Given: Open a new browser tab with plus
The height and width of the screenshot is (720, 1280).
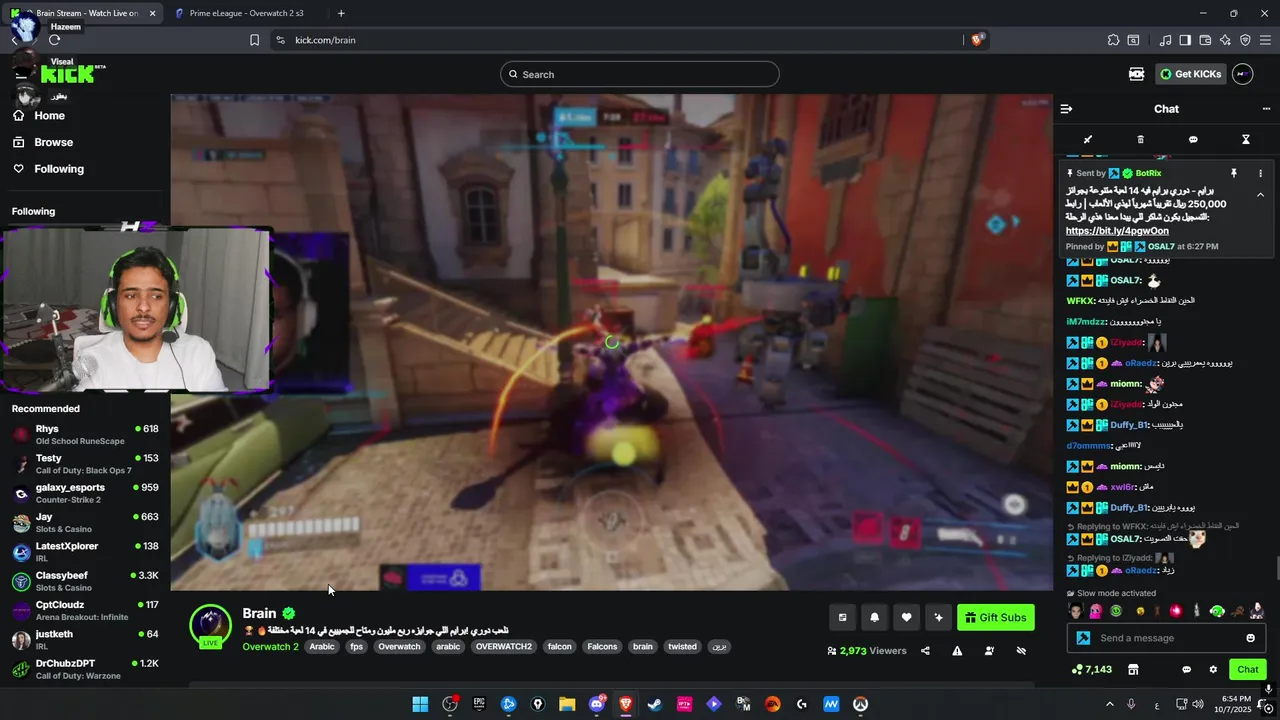Looking at the screenshot, I should click(x=341, y=13).
